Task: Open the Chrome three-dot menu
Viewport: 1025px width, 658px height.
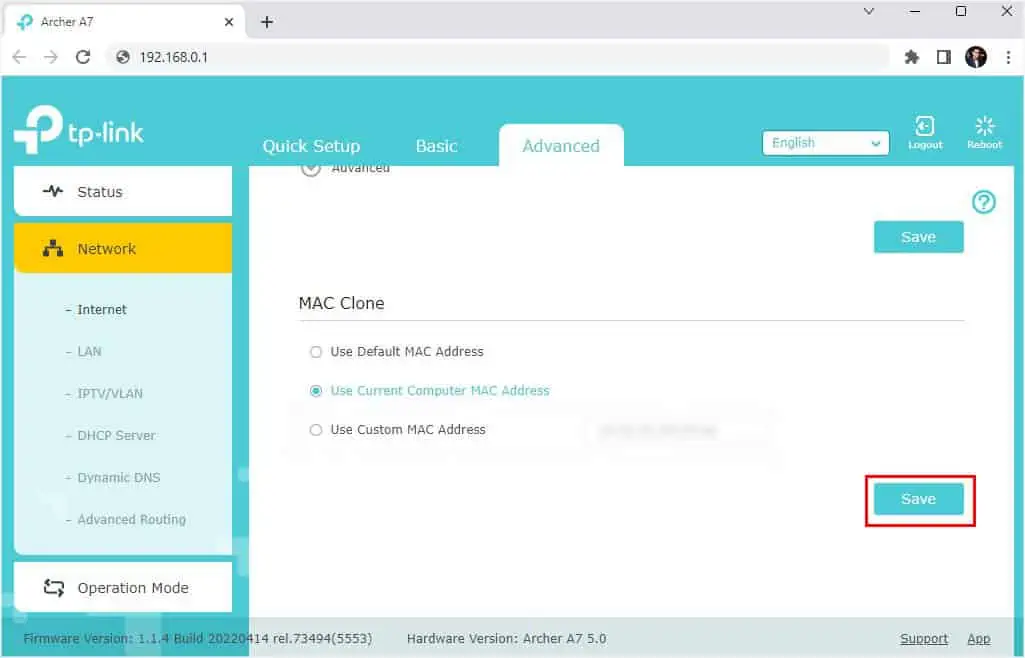Action: click(x=1008, y=57)
